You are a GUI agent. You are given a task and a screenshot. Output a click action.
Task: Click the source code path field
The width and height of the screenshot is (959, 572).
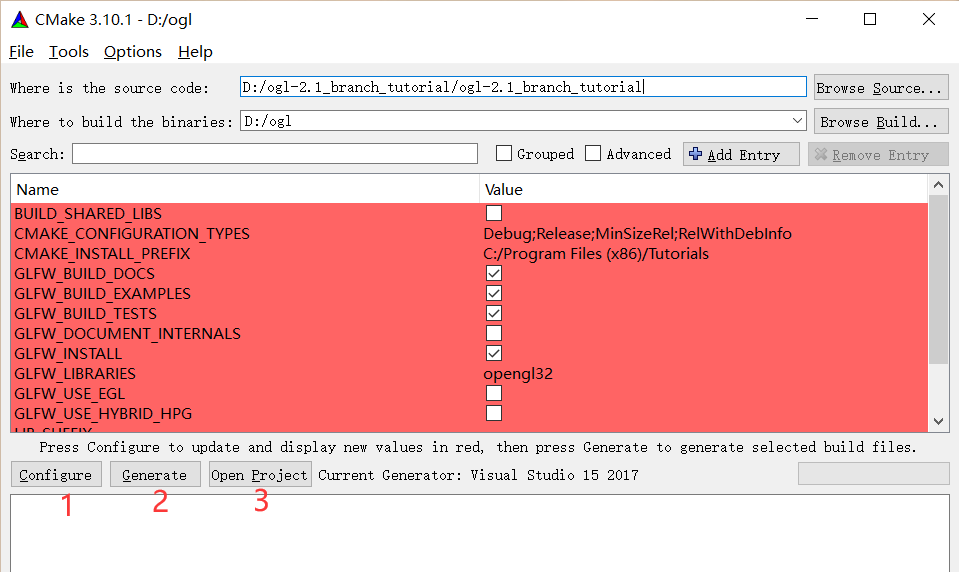point(523,87)
